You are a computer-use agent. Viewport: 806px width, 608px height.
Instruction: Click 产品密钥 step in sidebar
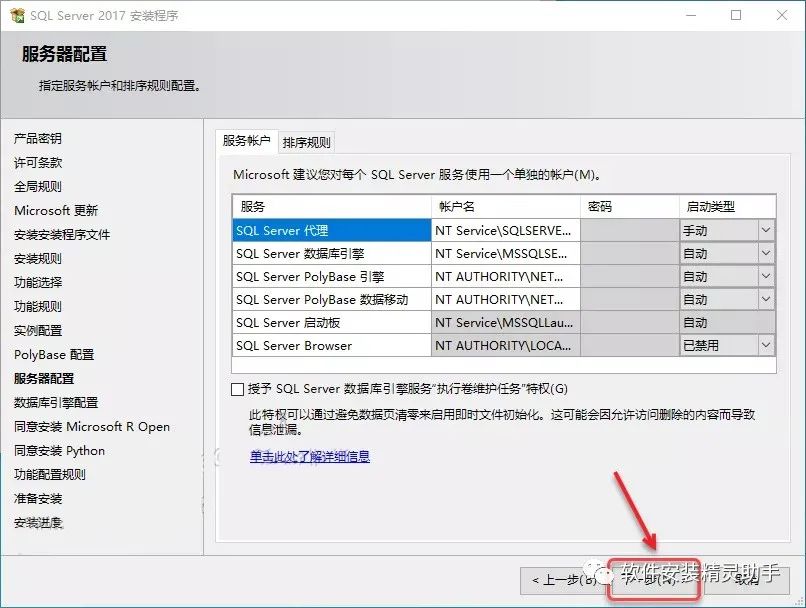click(x=38, y=138)
